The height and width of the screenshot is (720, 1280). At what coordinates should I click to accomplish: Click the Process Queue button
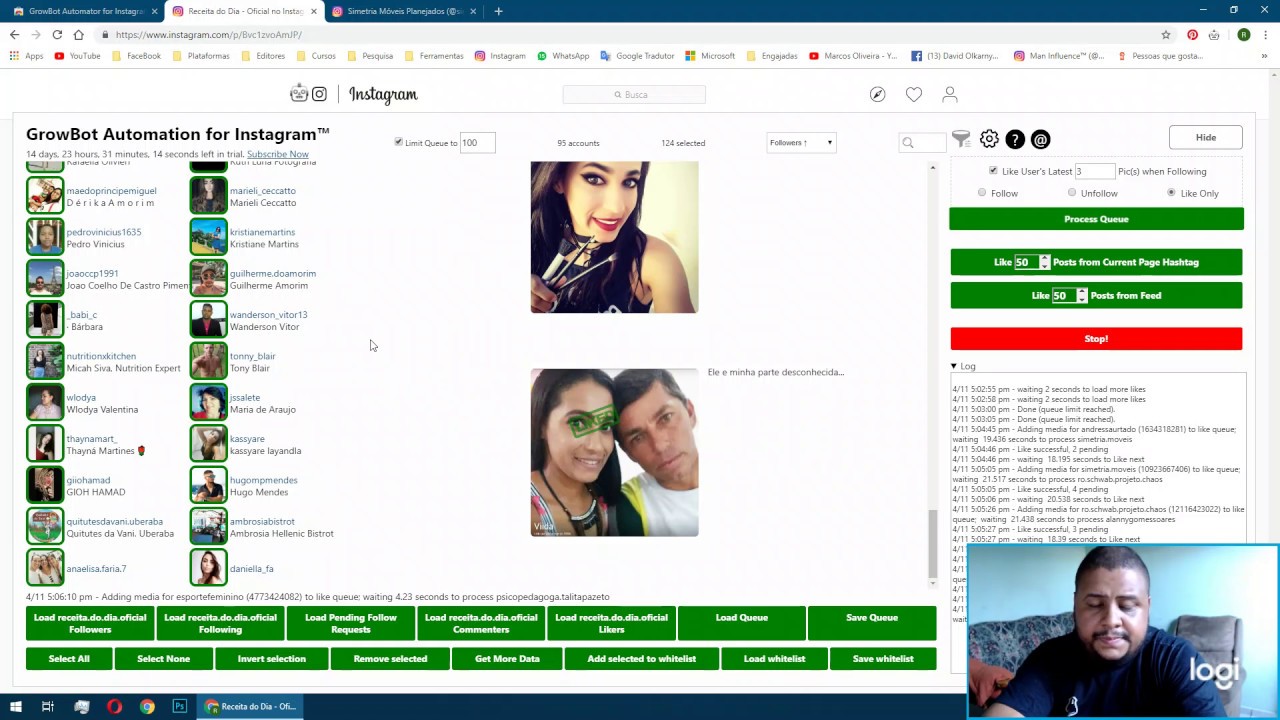(1096, 219)
